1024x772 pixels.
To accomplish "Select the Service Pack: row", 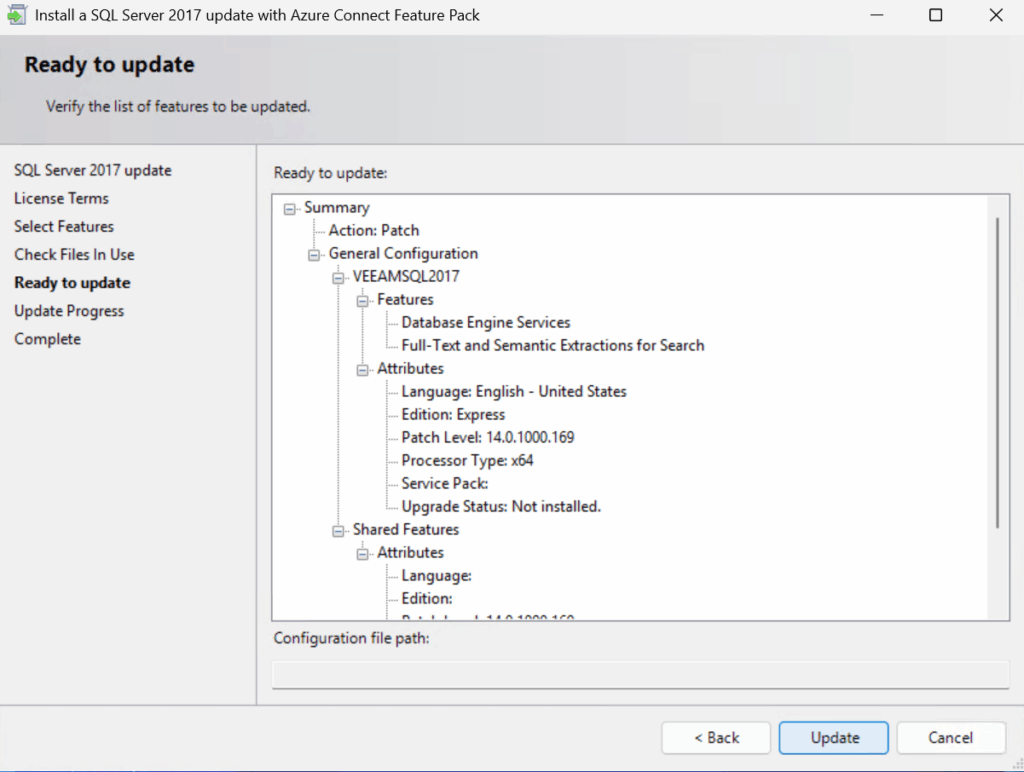I will click(x=445, y=483).
